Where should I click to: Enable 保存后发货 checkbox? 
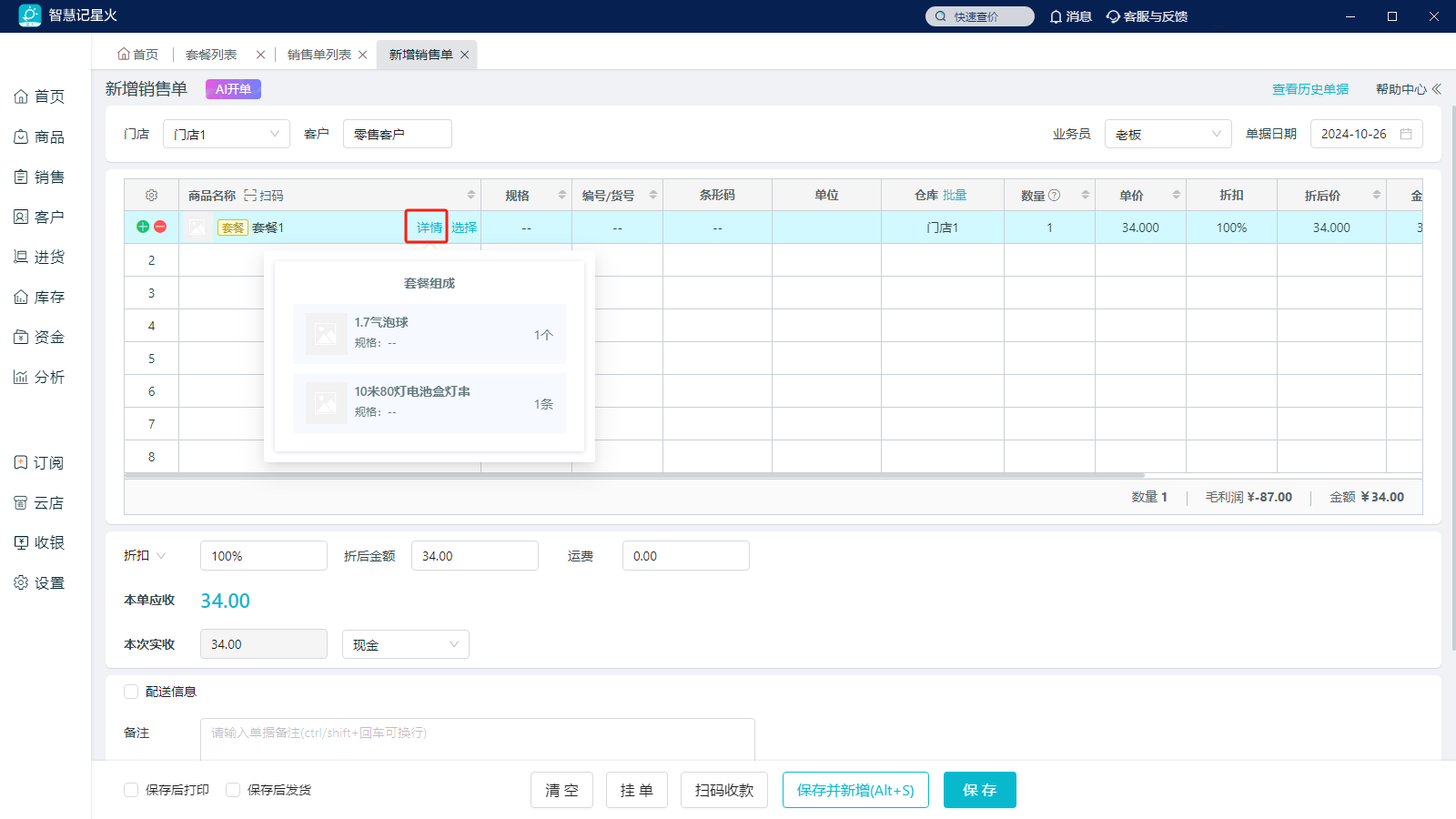tap(233, 790)
